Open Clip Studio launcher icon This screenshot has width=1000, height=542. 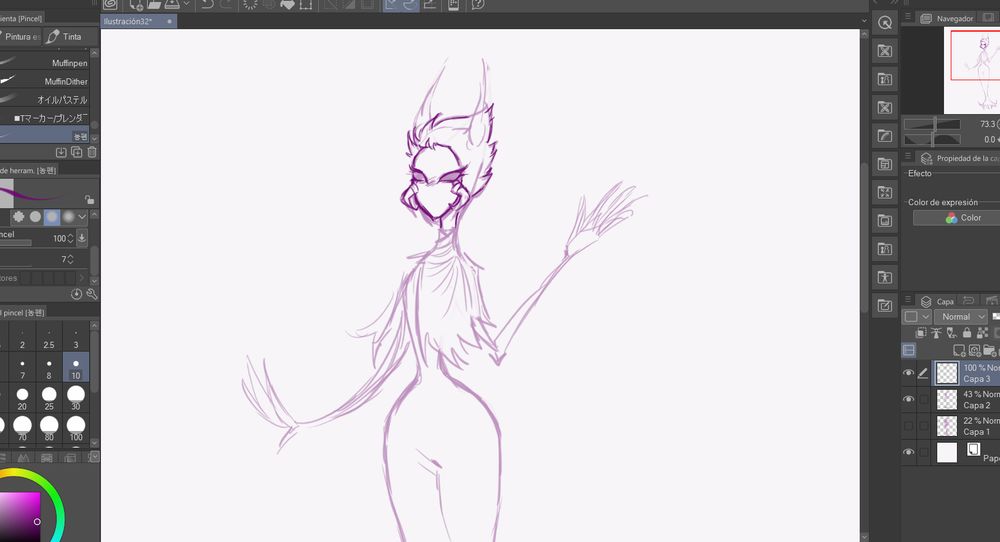tap(110, 4)
